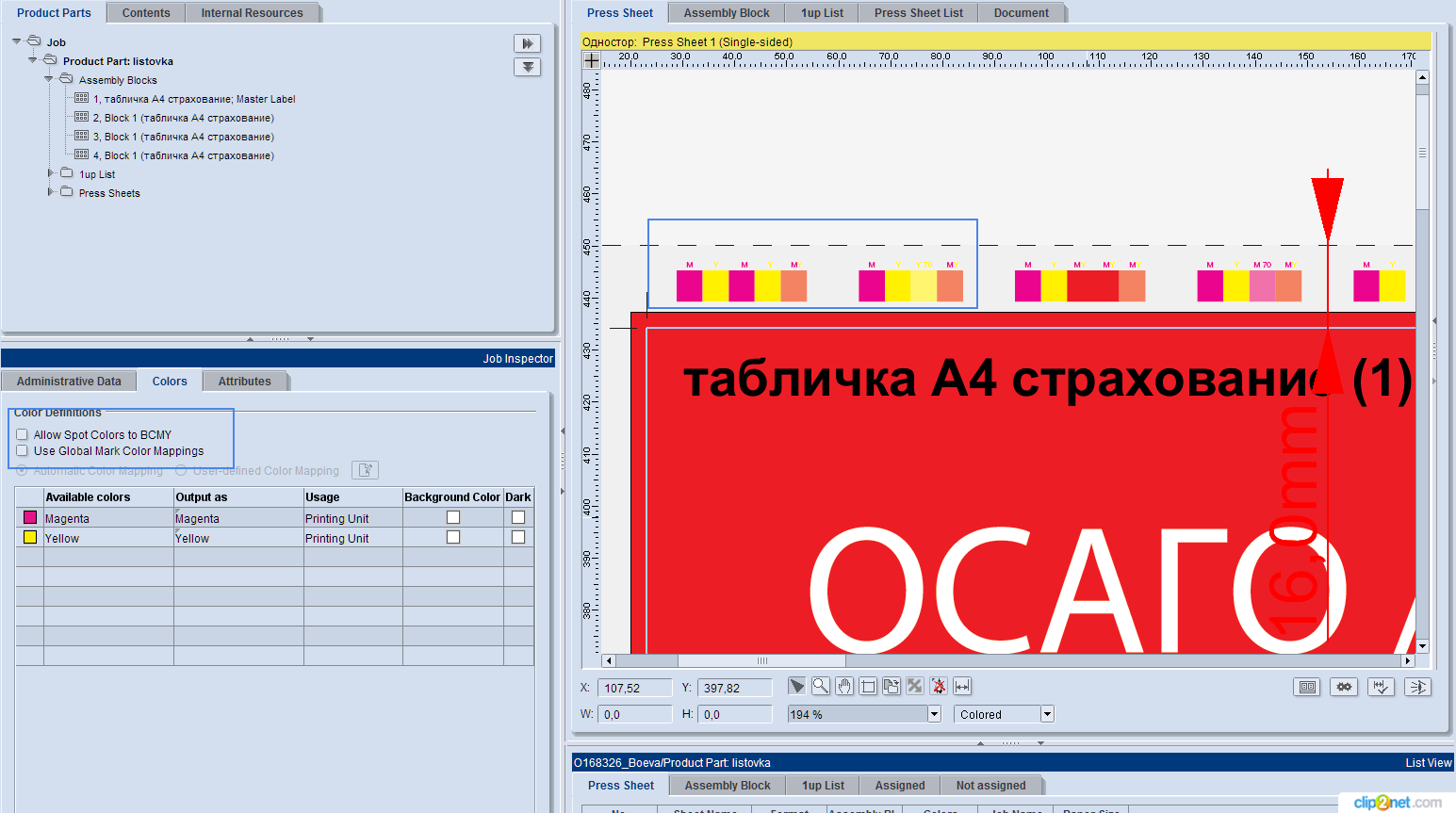Click the Y coordinate field
The width and height of the screenshot is (1456, 813).
pos(734,688)
